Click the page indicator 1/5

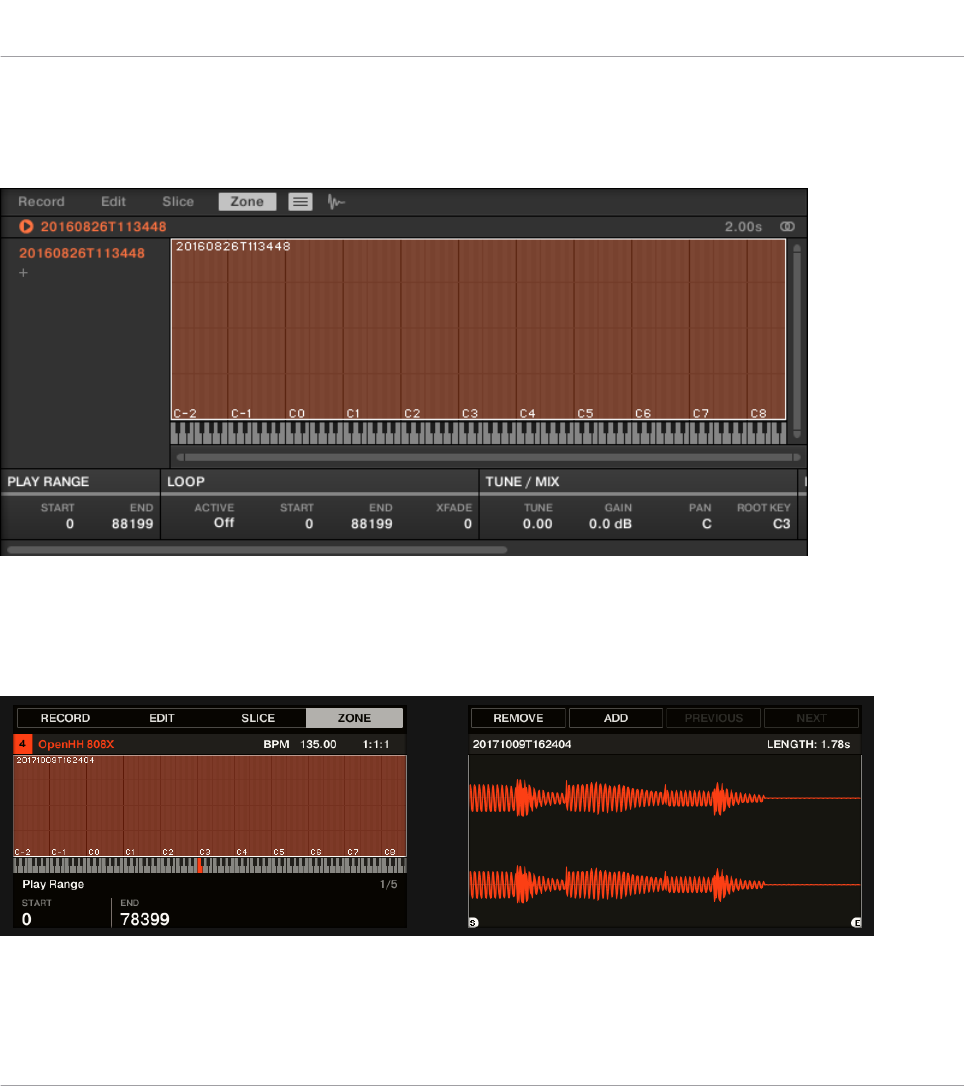[x=389, y=884]
